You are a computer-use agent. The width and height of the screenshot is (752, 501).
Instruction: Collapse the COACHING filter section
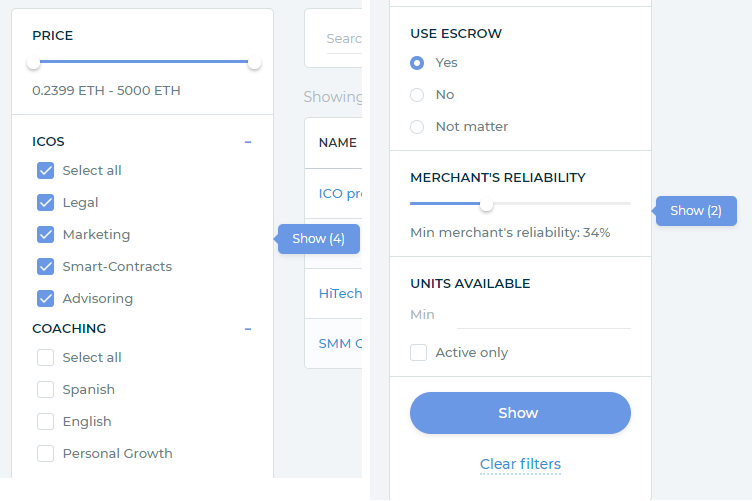(248, 329)
